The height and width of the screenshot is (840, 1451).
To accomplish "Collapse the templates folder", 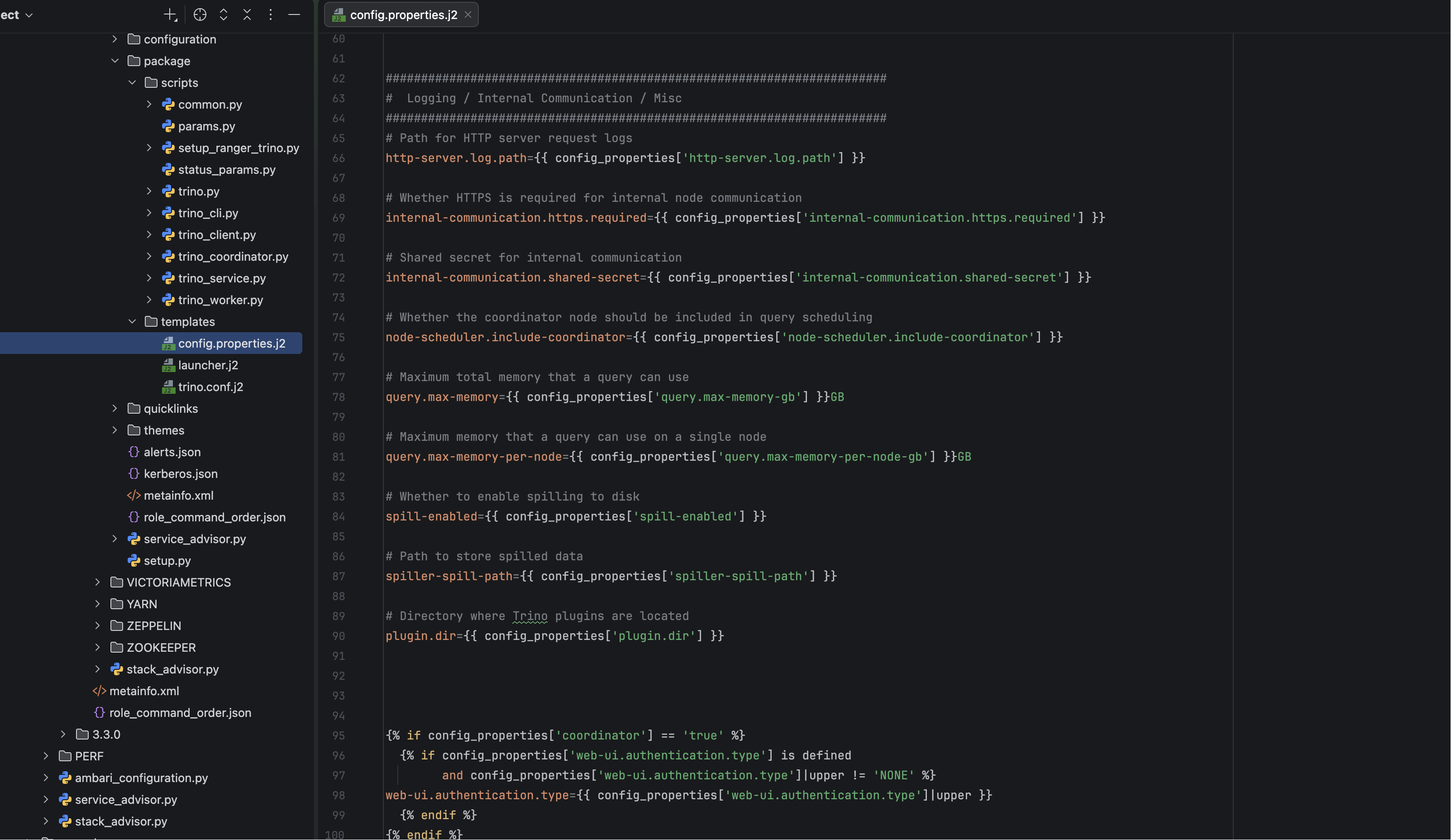I will [x=132, y=322].
